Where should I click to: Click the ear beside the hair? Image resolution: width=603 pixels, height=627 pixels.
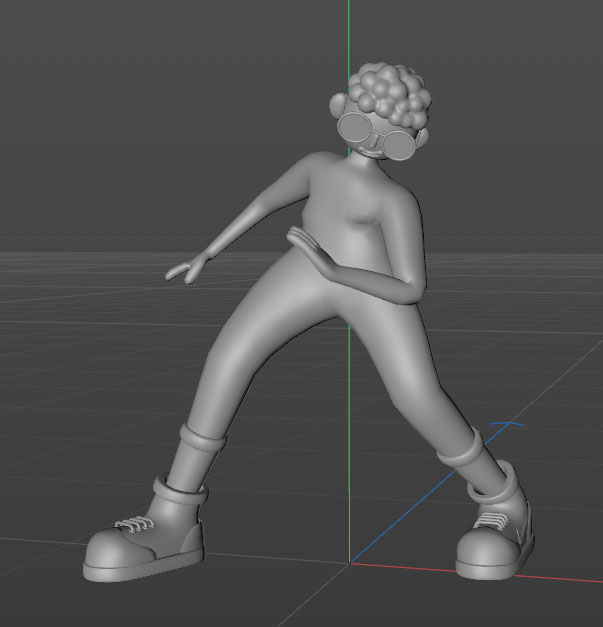point(336,105)
